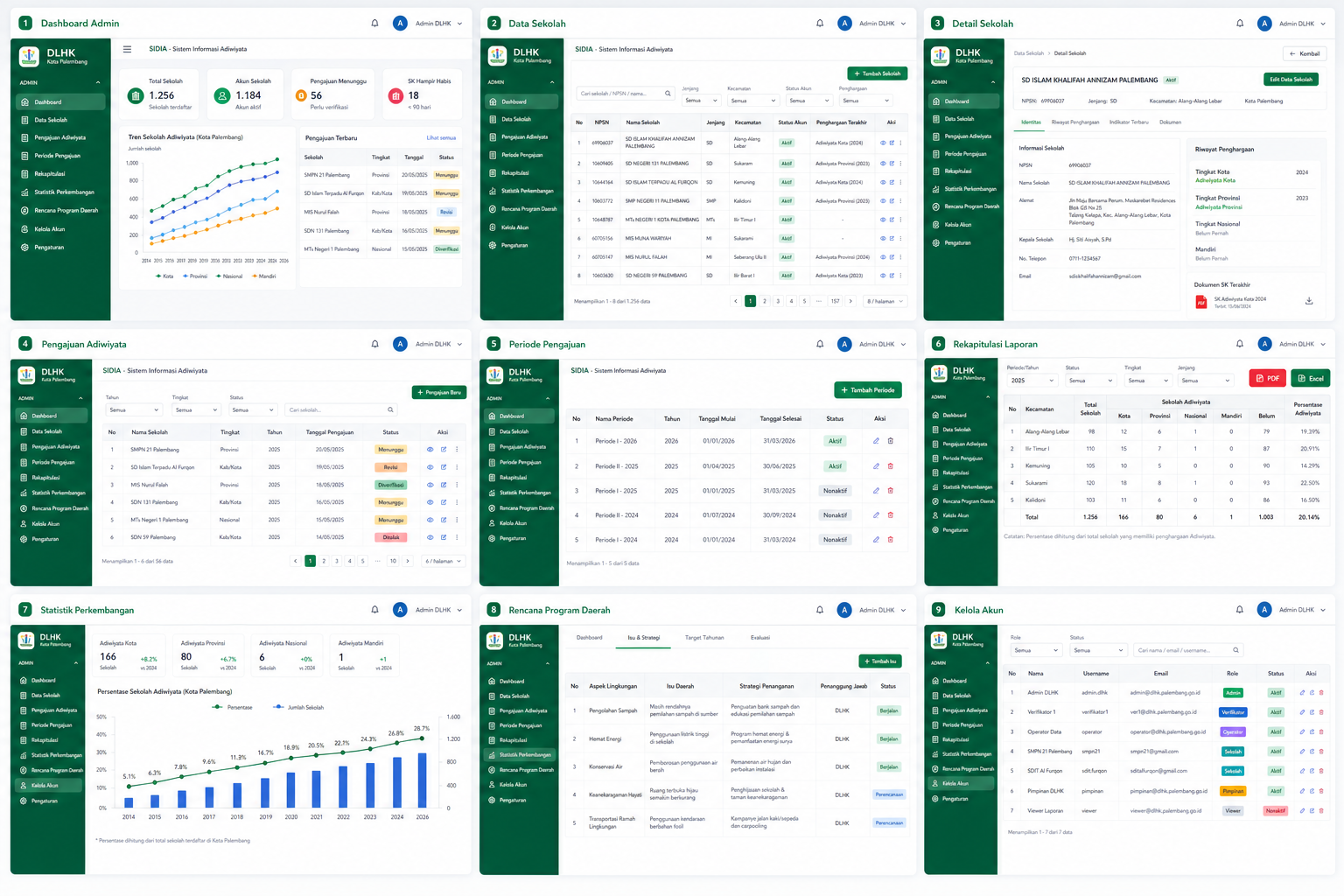Click hamburger menu icon beside SIDIA in Dashboard Admin

tap(127, 49)
